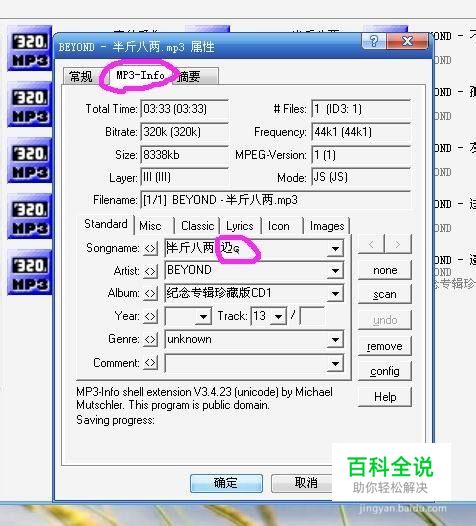This screenshot has width=476, height=526.
Task: Click the total tracks field after slash
Action: [x=312, y=316]
